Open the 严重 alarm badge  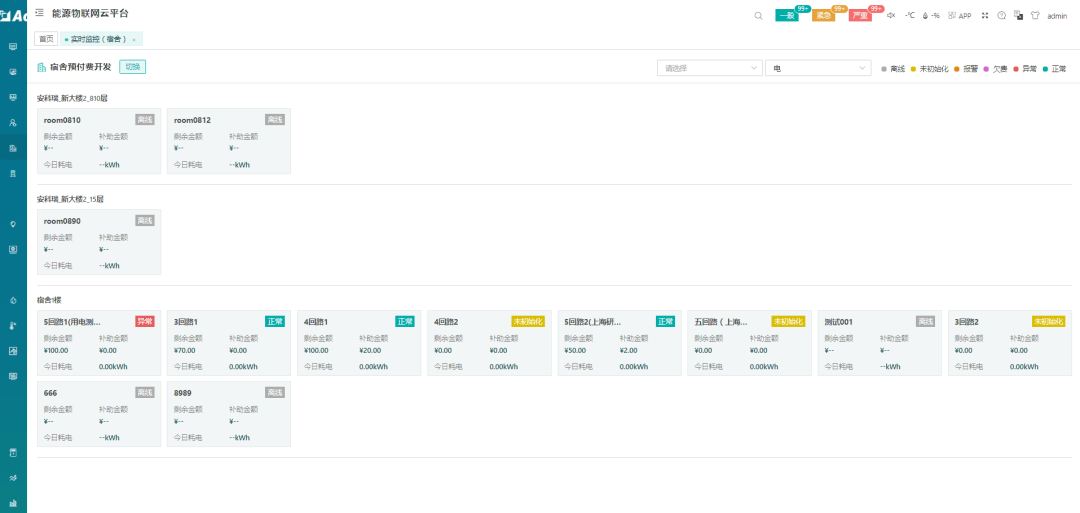(x=860, y=16)
